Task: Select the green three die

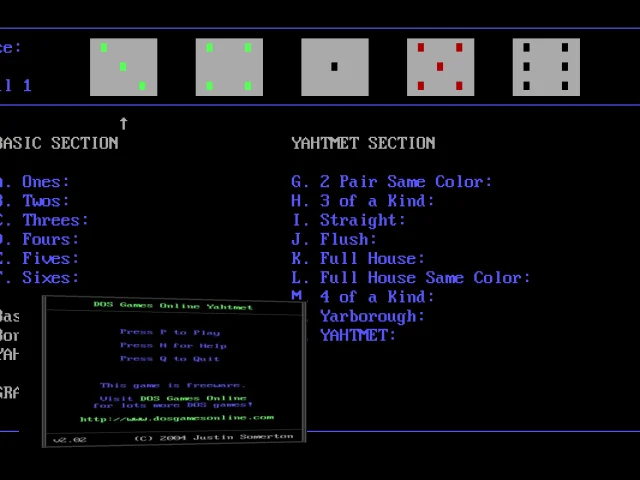Action: [124, 67]
